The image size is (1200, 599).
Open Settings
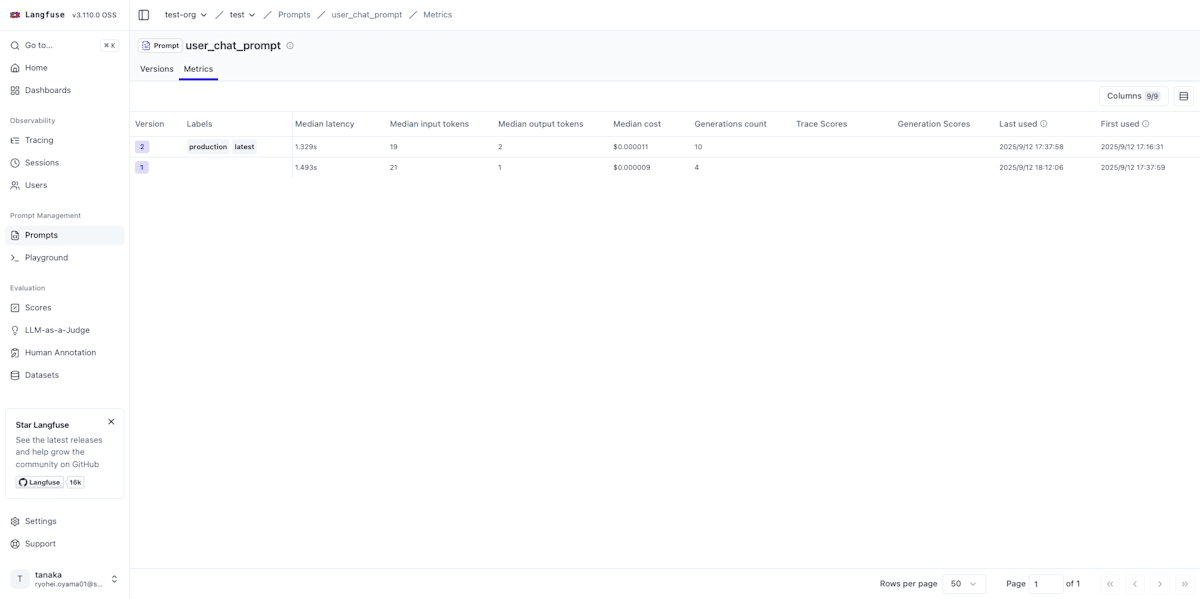tap(64, 521)
